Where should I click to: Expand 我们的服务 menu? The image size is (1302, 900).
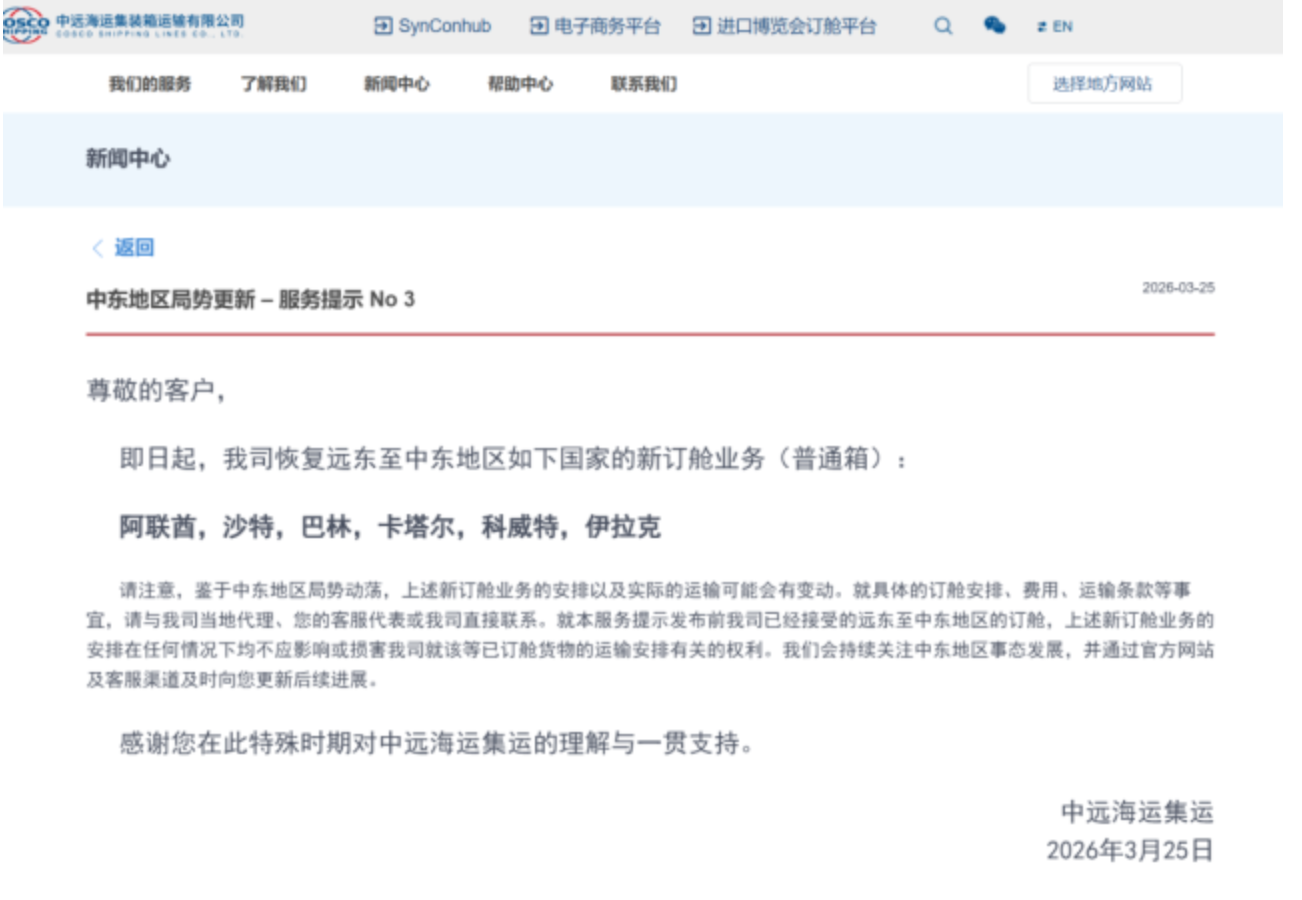150,84
